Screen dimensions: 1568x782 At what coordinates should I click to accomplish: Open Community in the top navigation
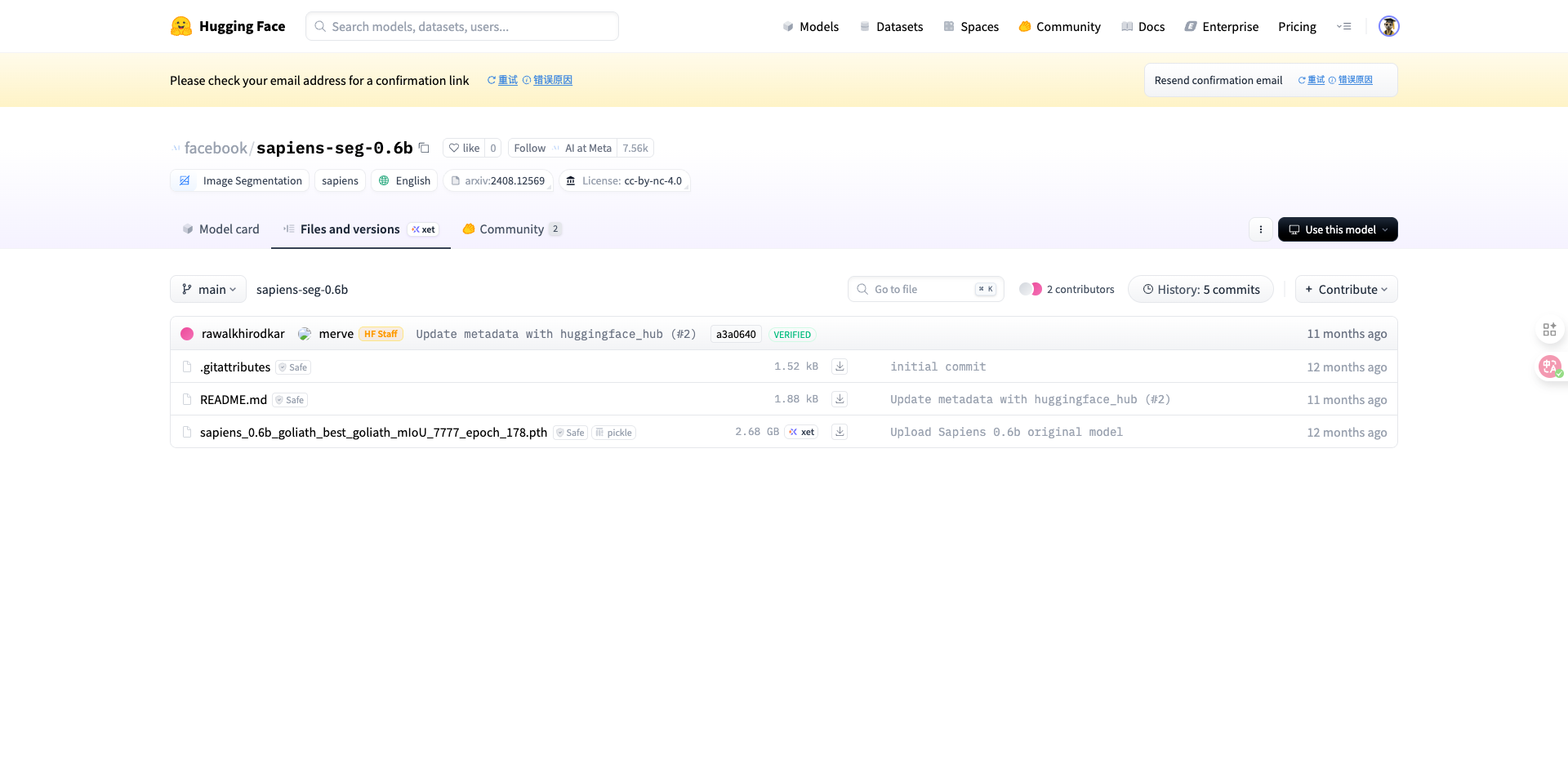point(1060,26)
